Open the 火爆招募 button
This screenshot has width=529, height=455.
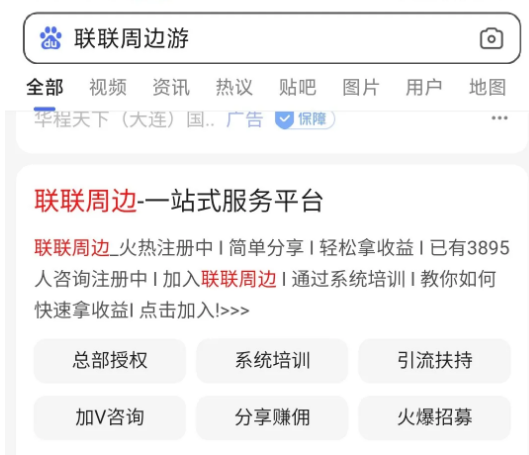click(435, 418)
